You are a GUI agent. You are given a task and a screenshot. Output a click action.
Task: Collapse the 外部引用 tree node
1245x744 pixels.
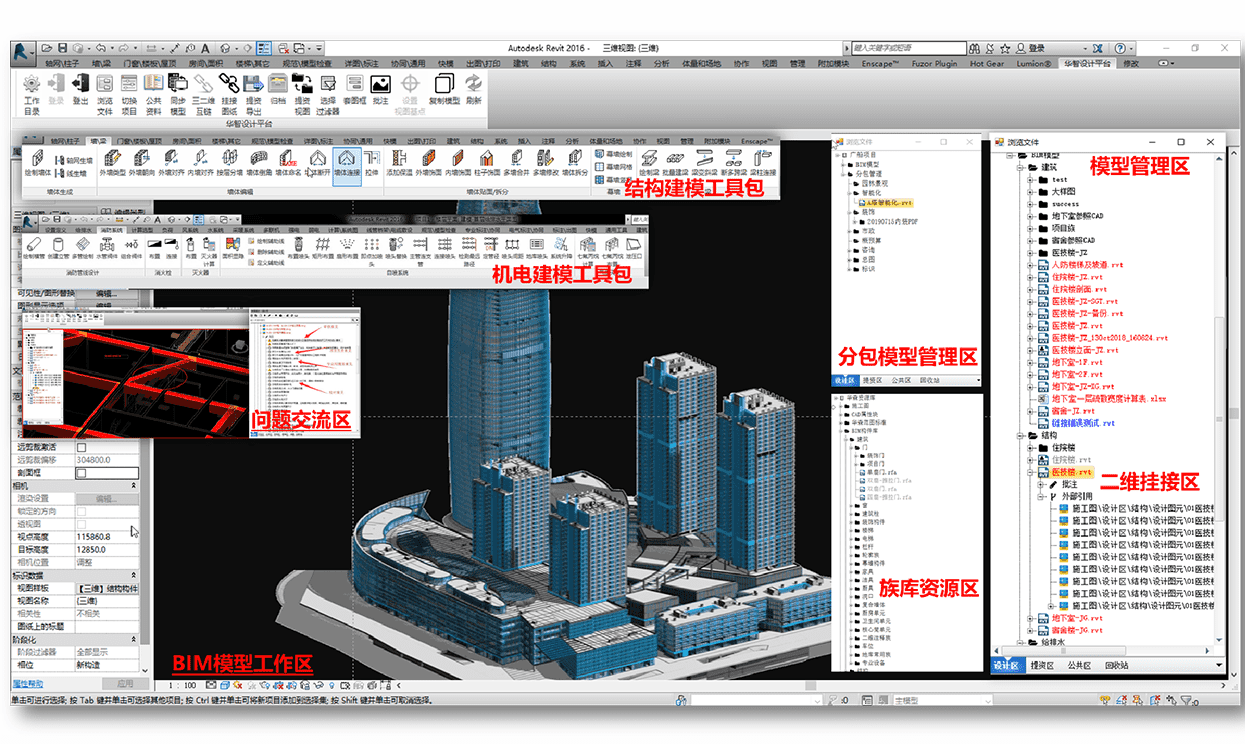click(1042, 496)
